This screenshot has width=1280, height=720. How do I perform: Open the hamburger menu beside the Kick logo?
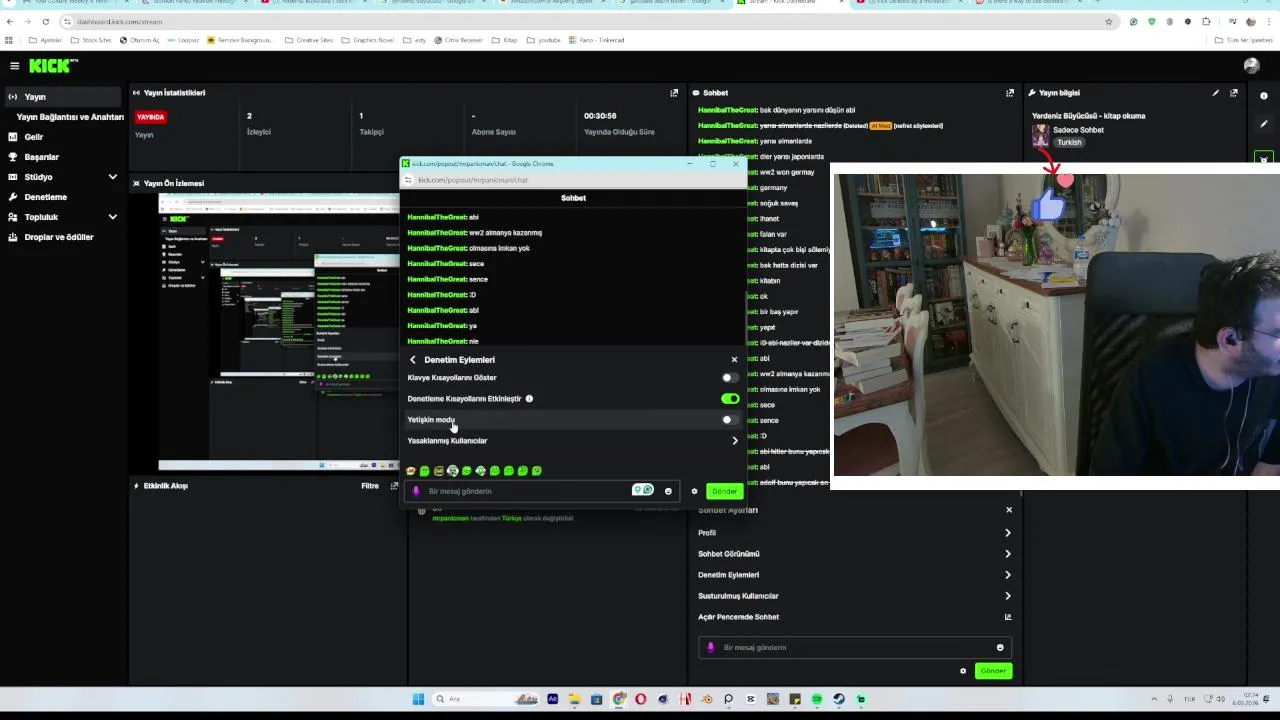pos(14,66)
